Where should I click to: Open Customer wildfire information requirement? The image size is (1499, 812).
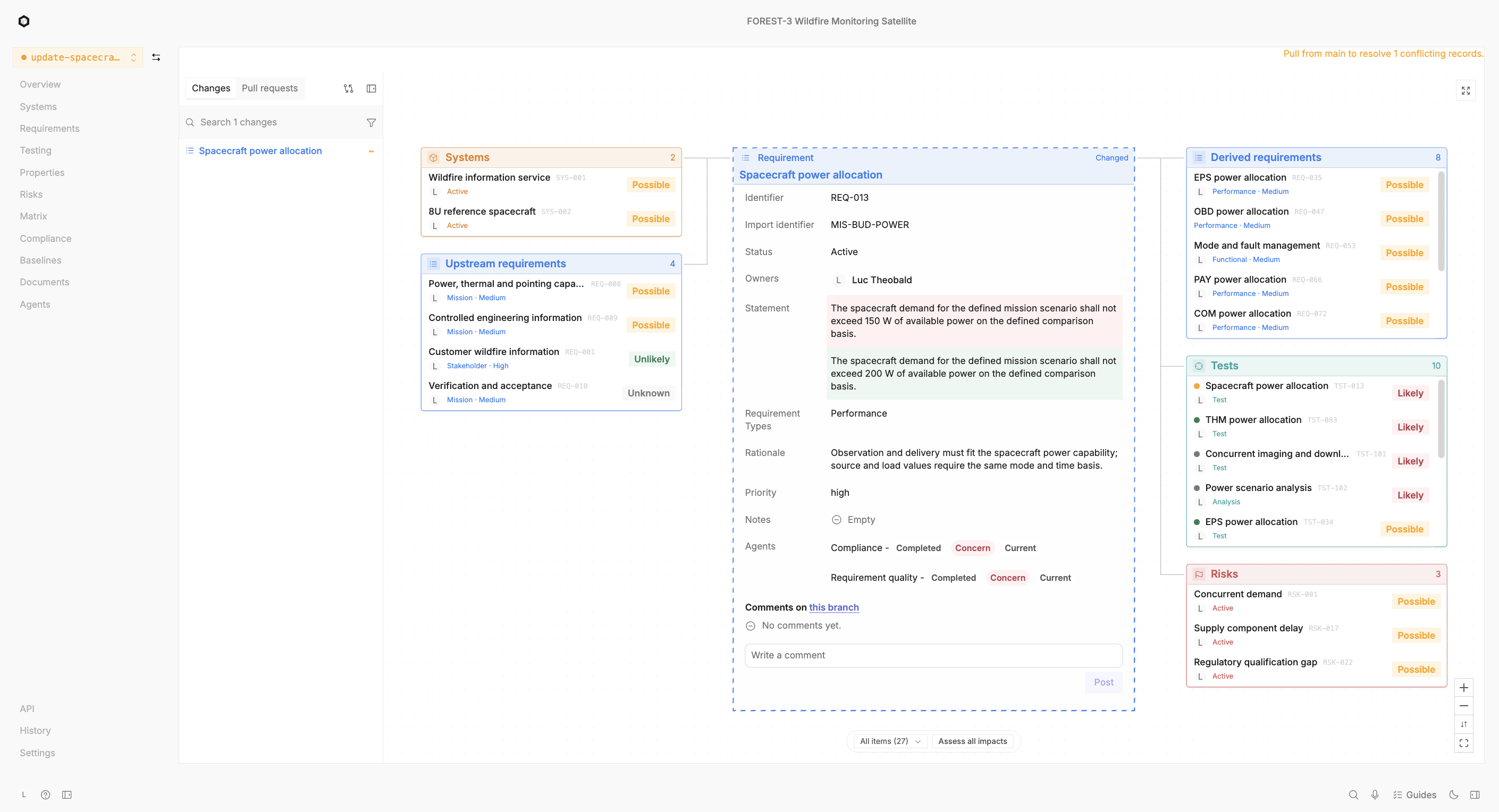[551, 359]
